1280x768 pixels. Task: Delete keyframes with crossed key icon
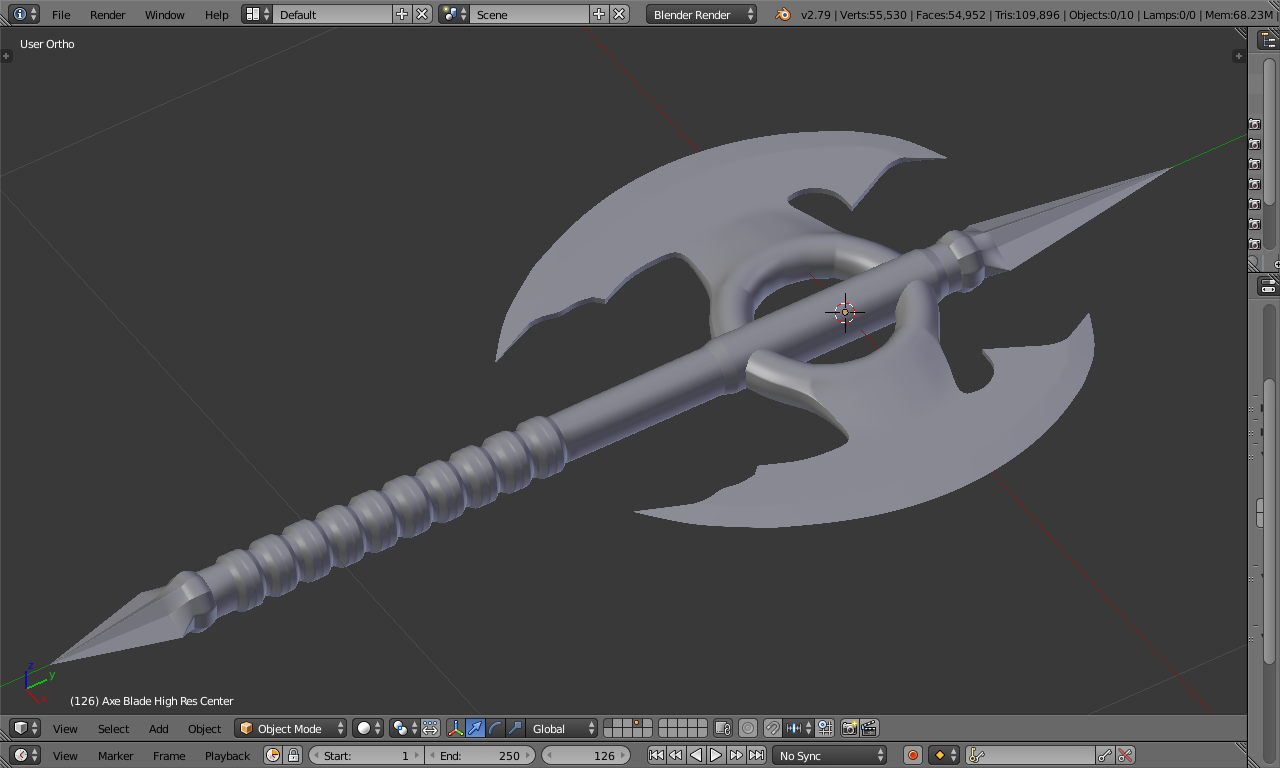1125,755
